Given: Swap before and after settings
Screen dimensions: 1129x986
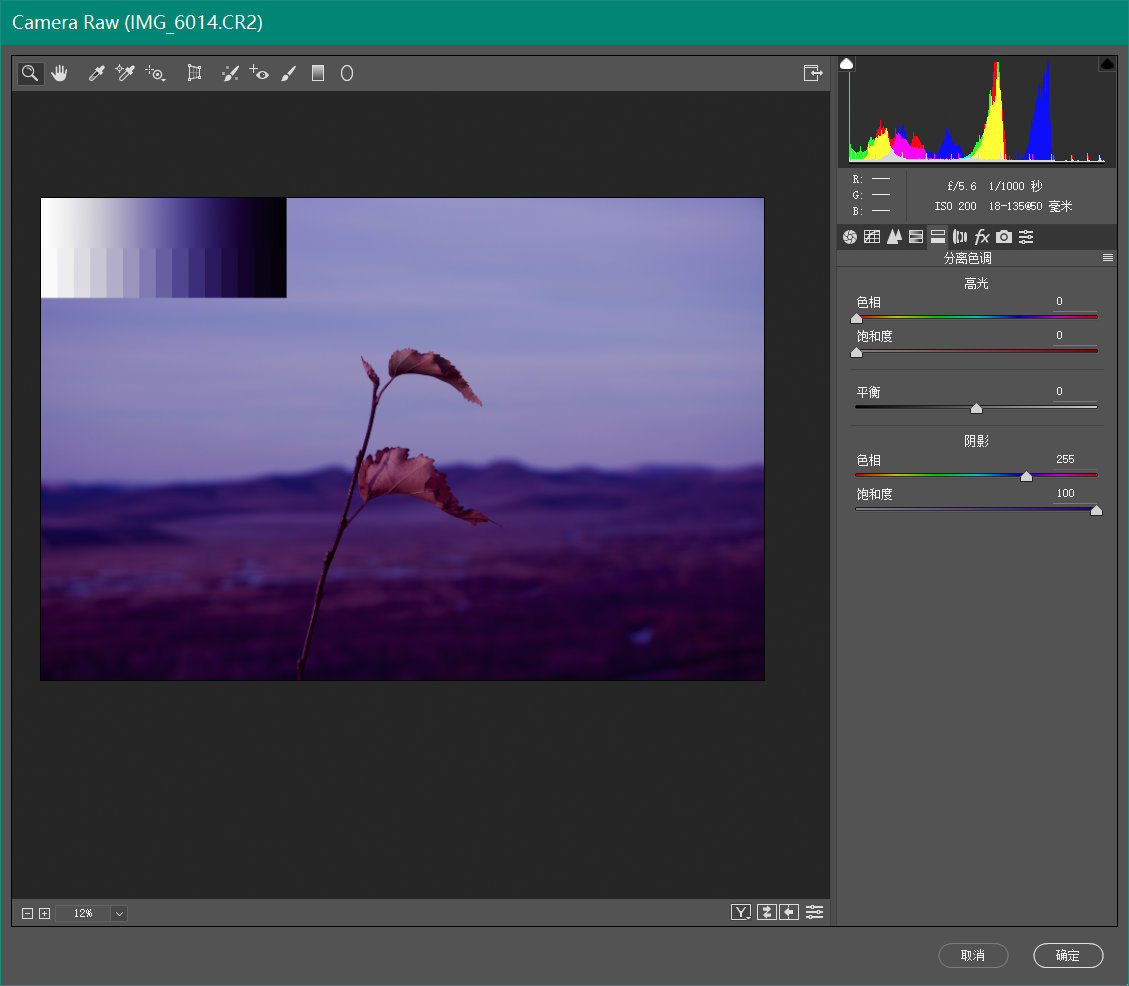Looking at the screenshot, I should 767,913.
